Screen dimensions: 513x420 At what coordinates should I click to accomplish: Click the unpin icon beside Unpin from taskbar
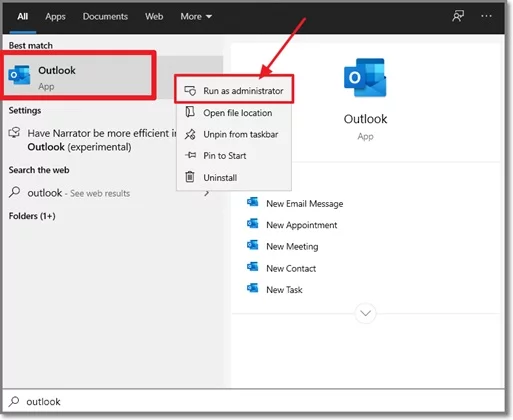pos(190,134)
